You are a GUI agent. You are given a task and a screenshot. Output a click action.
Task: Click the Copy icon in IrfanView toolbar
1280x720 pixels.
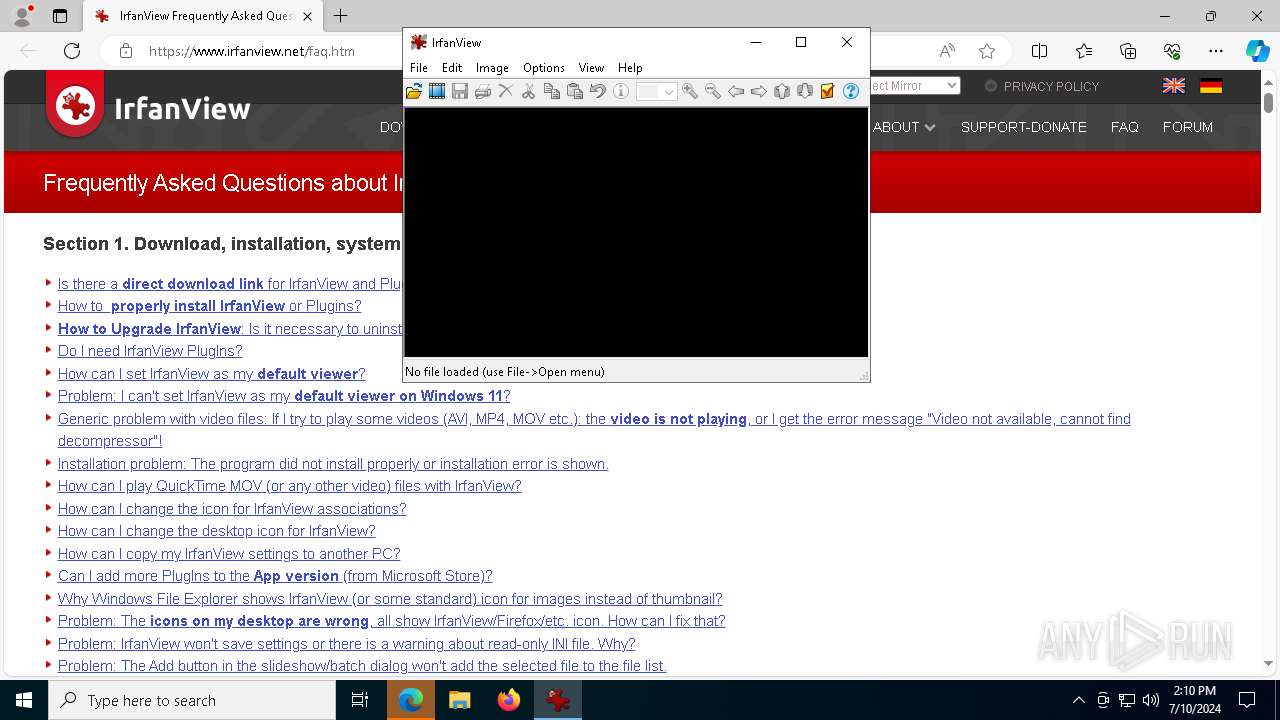click(x=552, y=91)
